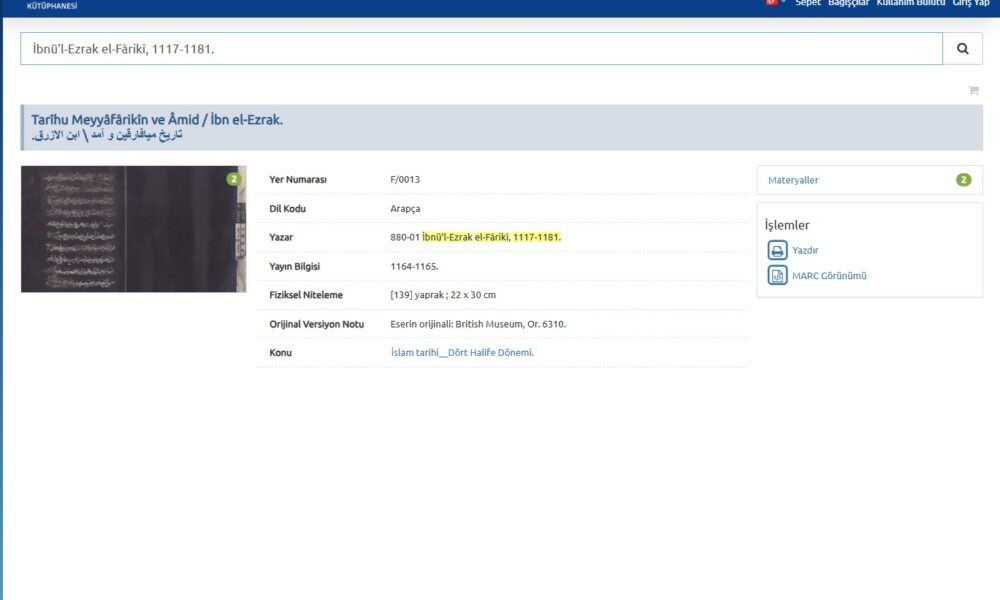Click the MARC Görünümü icon

[777, 276]
